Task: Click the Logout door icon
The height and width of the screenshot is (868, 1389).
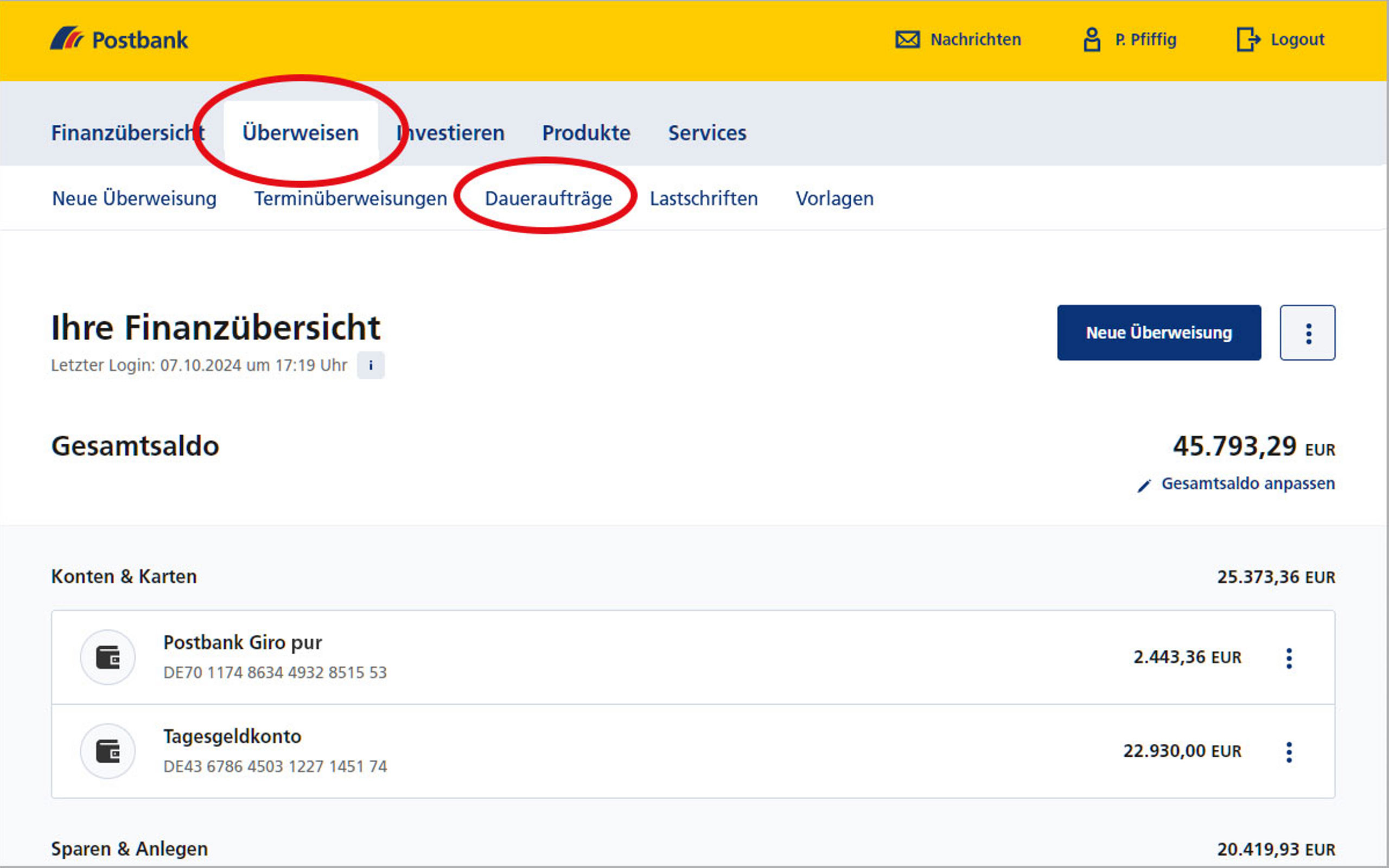Action: click(1248, 40)
